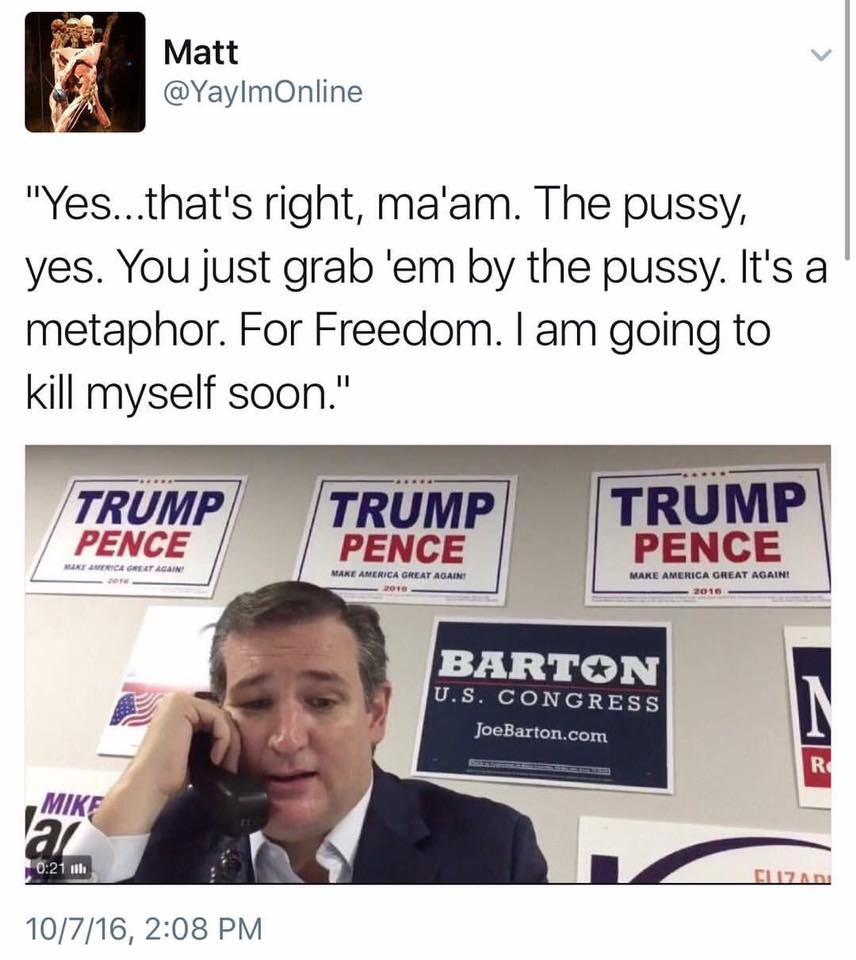Click the JoeBarton.com text in the video
Viewport: 856px width, 960px height.
541,732
